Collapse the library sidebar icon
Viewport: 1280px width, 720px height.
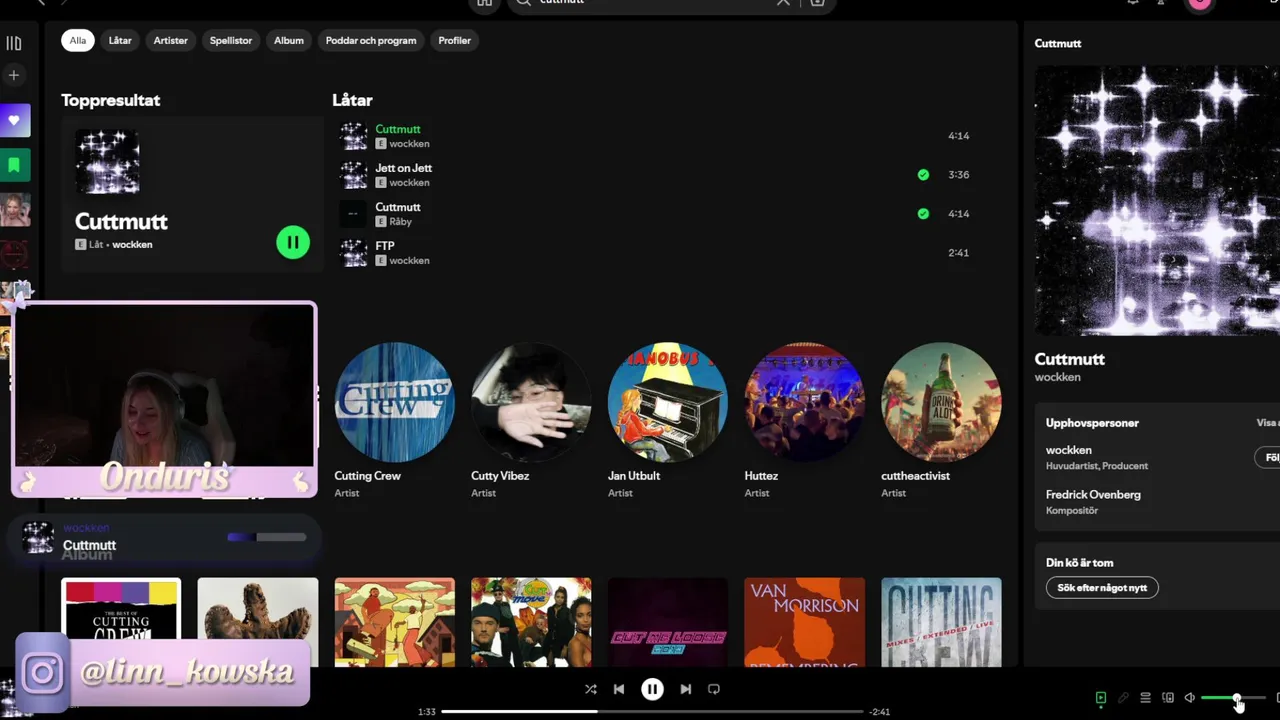point(14,43)
